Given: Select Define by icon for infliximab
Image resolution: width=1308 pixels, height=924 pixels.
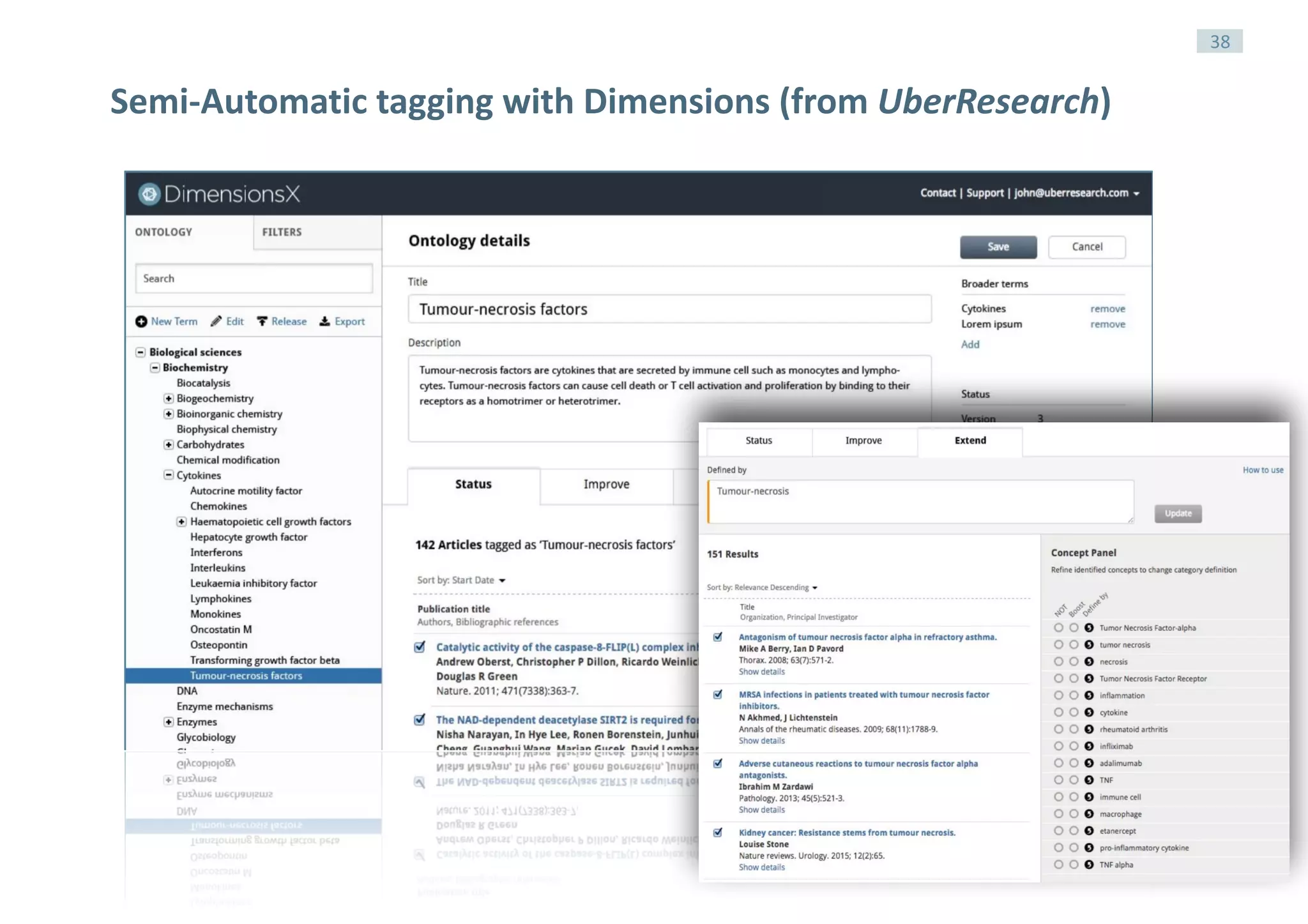Looking at the screenshot, I should point(1089,746).
